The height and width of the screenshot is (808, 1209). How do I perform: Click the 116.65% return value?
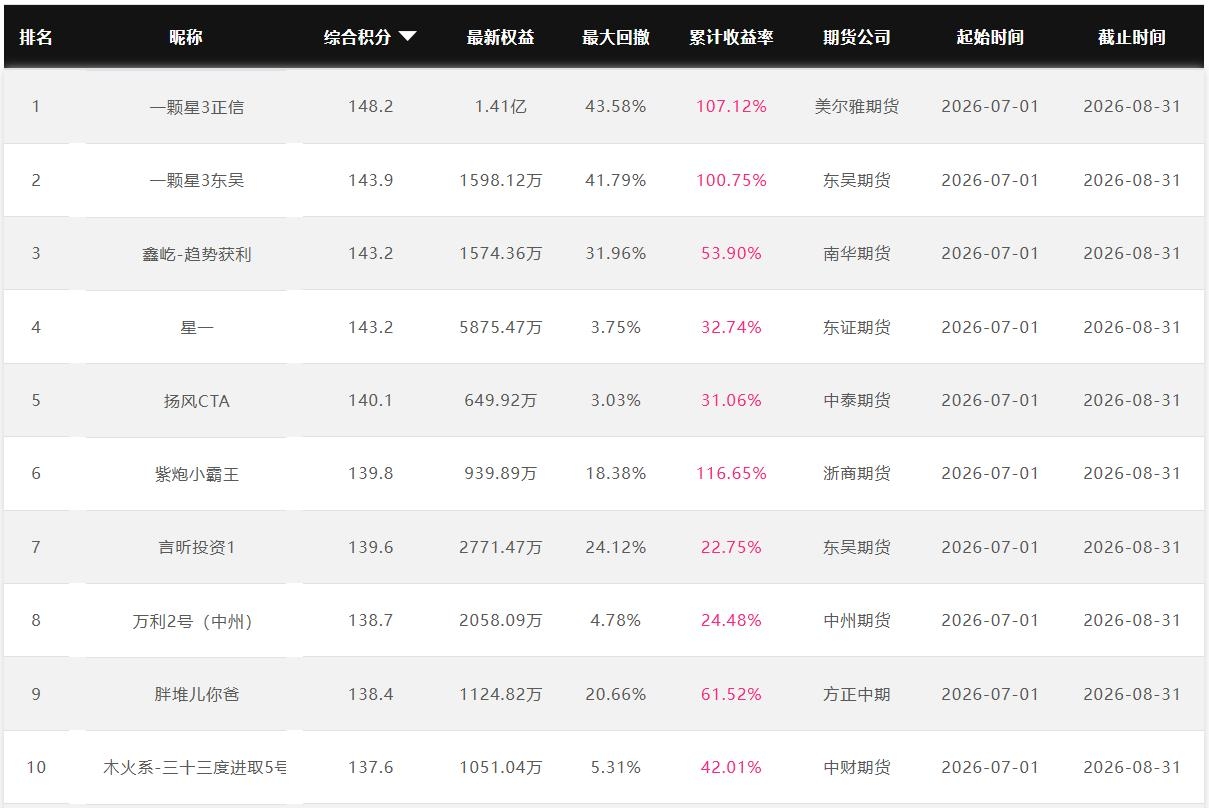731,473
